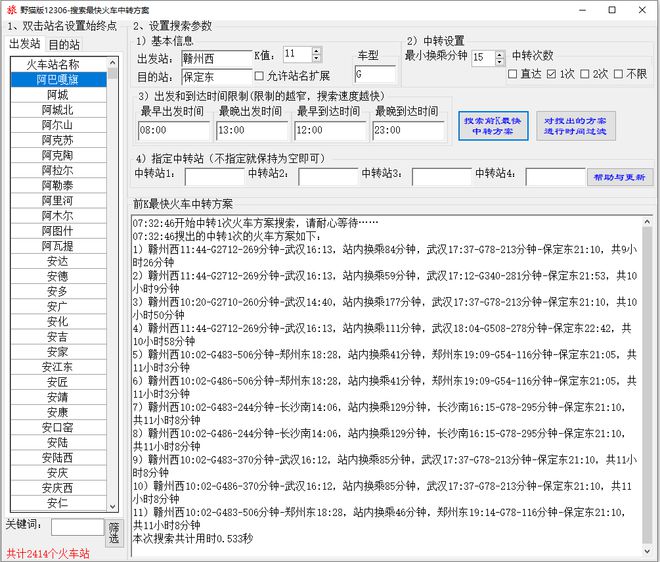
Task: Decrease 最小换乘分钟 with down arrow
Action: coord(500,61)
